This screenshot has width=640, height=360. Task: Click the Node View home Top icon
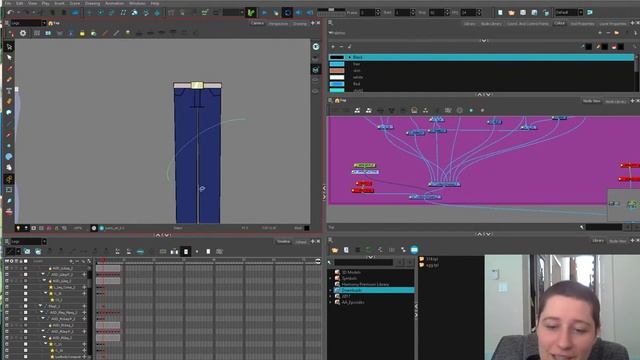tap(337, 100)
